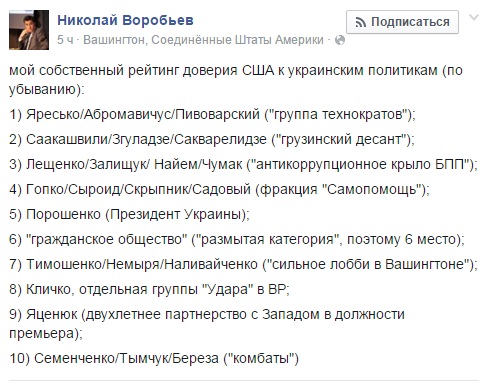Click the word премьера ending item 9
The width and height of the screenshot is (489, 384).
tap(41, 334)
